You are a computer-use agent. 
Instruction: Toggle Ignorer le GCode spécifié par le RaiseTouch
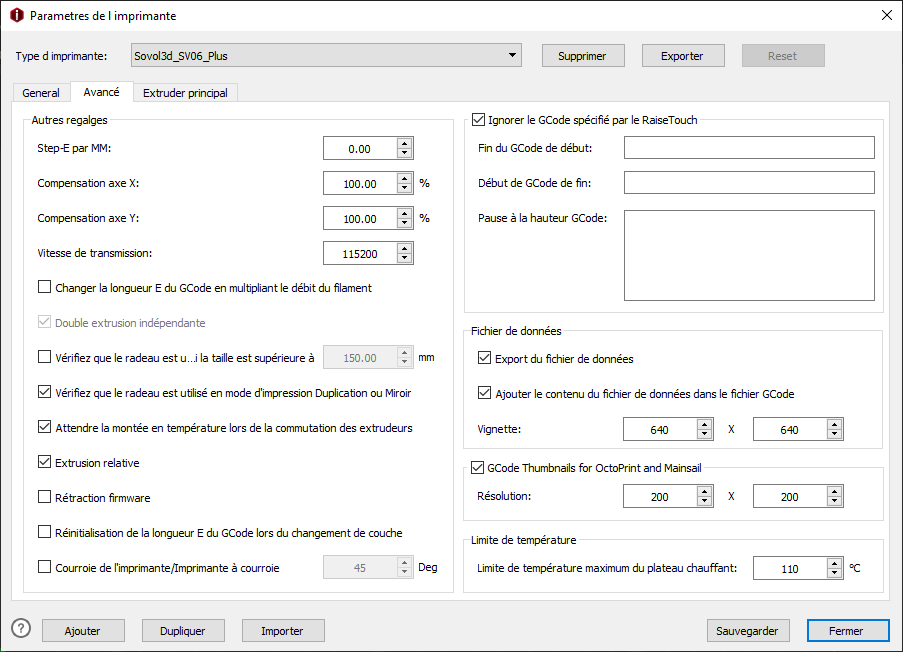pyautogui.click(x=478, y=119)
